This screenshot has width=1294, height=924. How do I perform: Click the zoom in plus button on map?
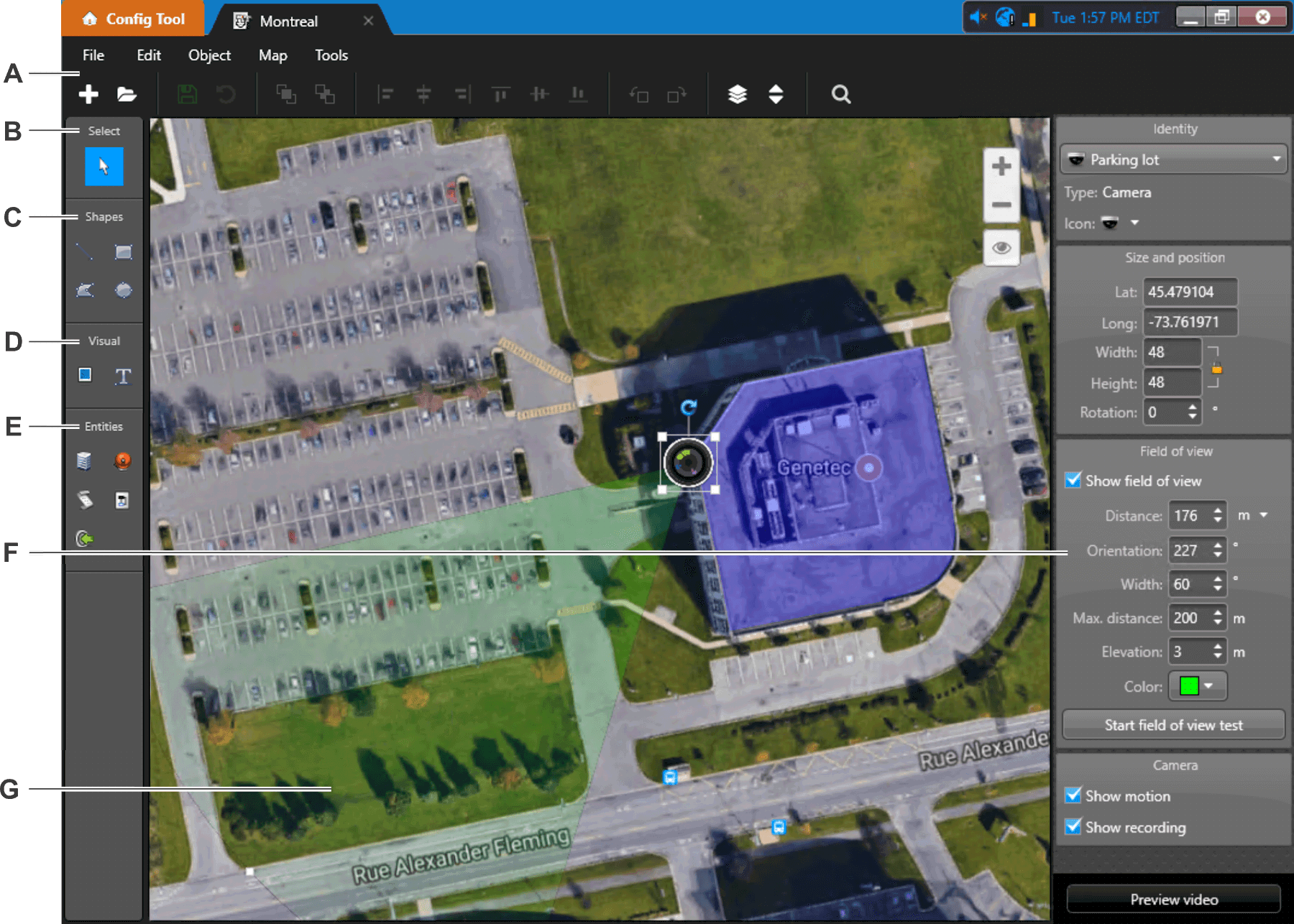pos(1001,167)
